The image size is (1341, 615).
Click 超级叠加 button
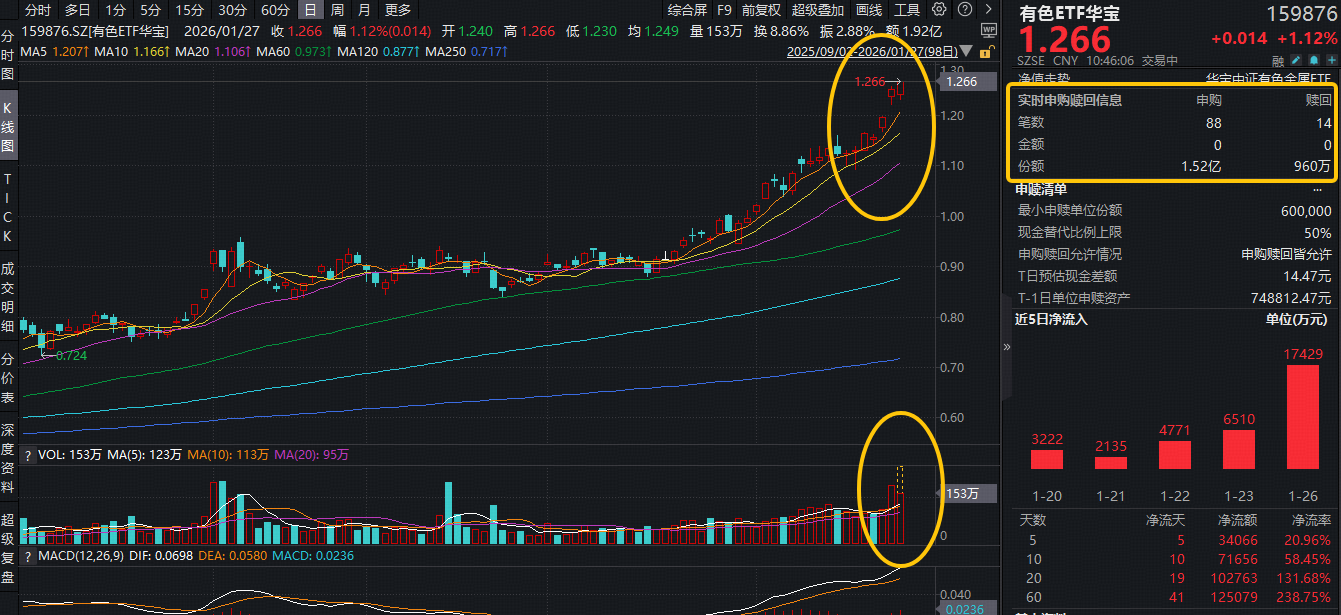[x=817, y=10]
